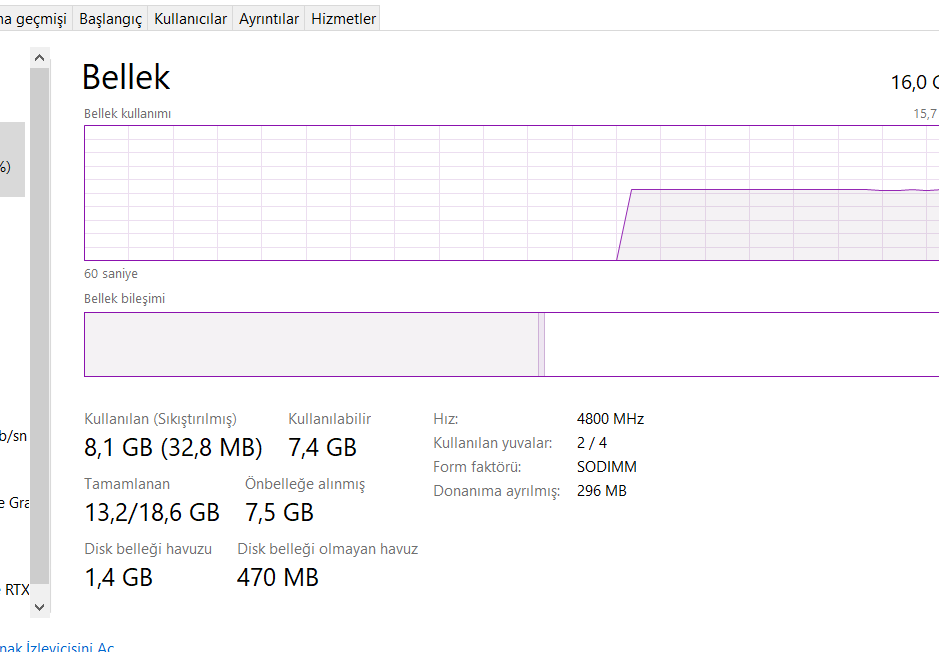
Task: Open the Kaynak İzleyicisini Aç link
Action: tap(57, 645)
